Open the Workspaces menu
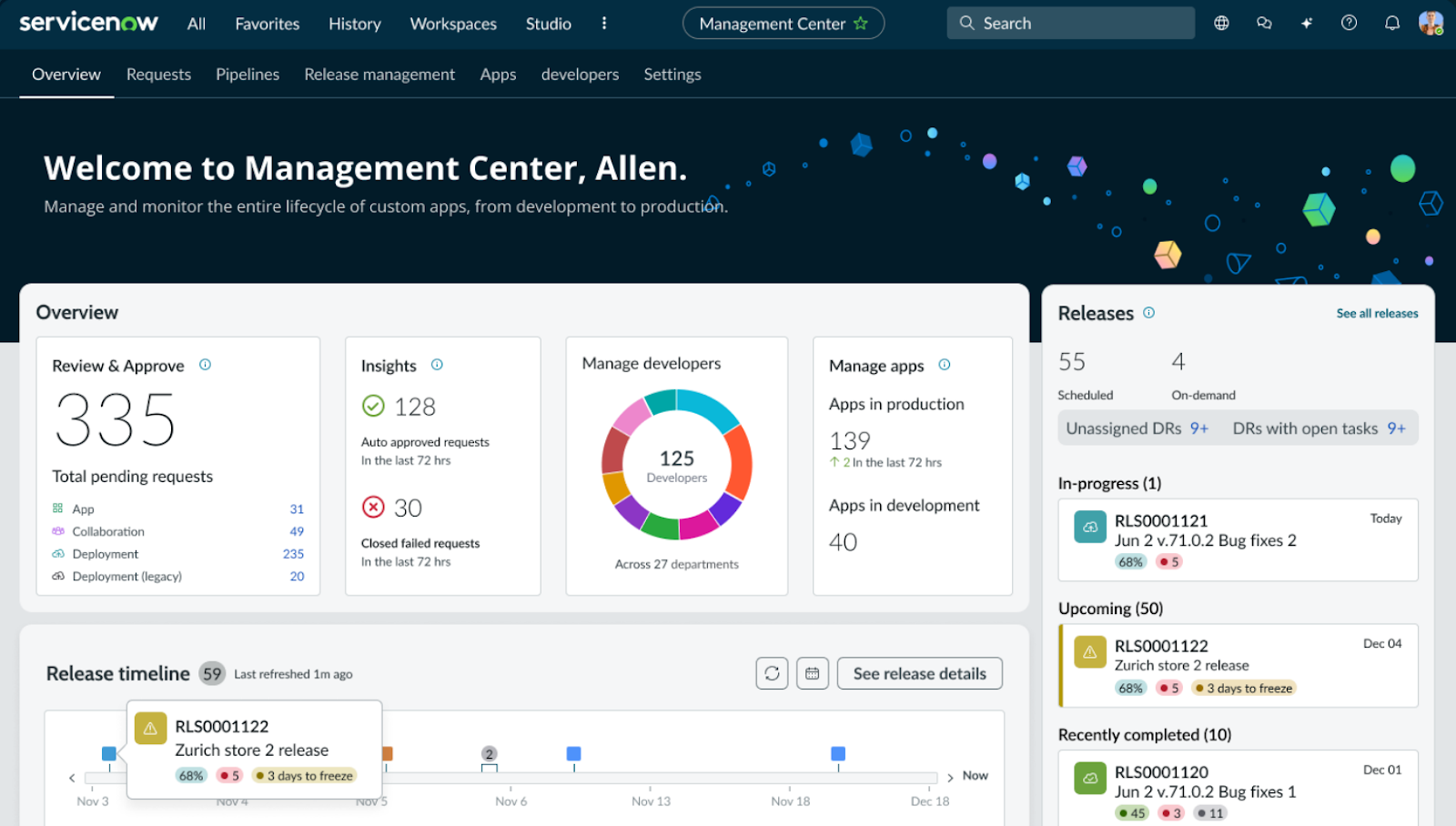1456x826 pixels. coord(453,24)
